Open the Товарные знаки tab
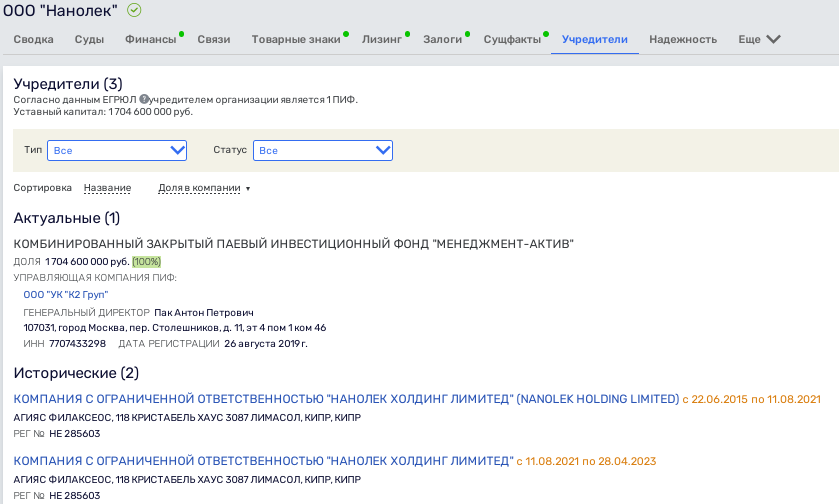The width and height of the screenshot is (839, 504). tap(296, 39)
